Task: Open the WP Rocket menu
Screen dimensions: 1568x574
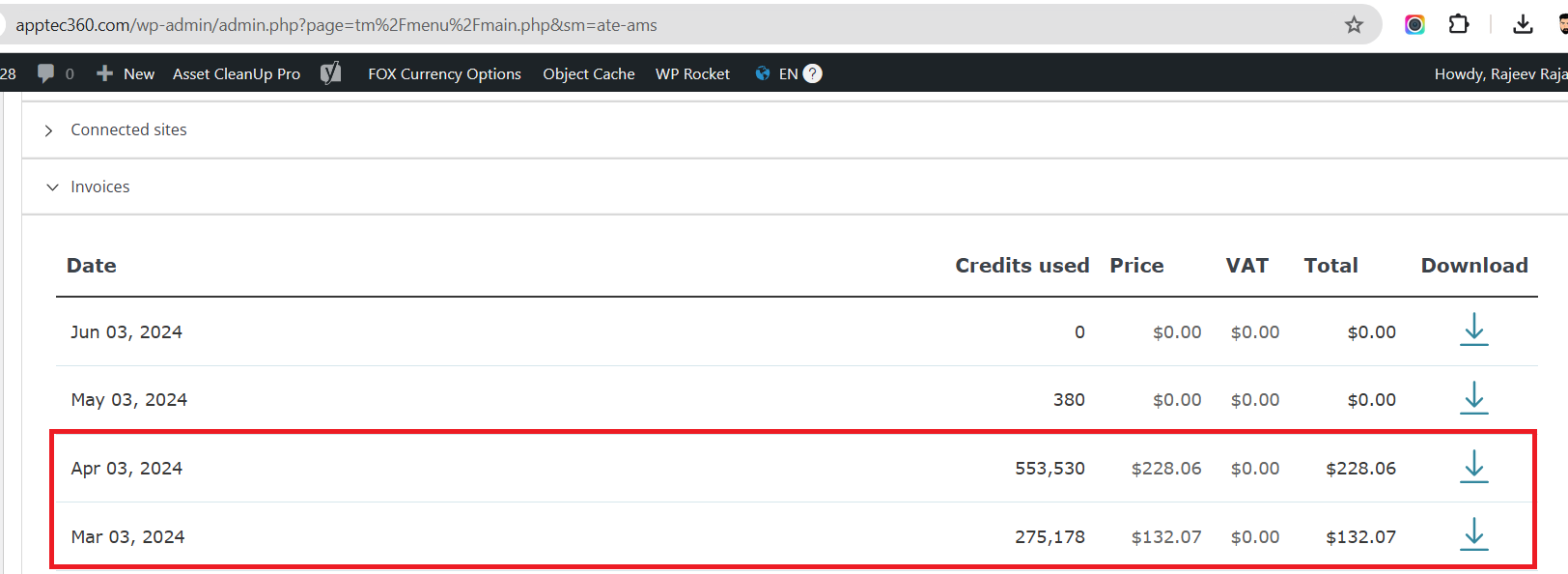Action: (692, 73)
